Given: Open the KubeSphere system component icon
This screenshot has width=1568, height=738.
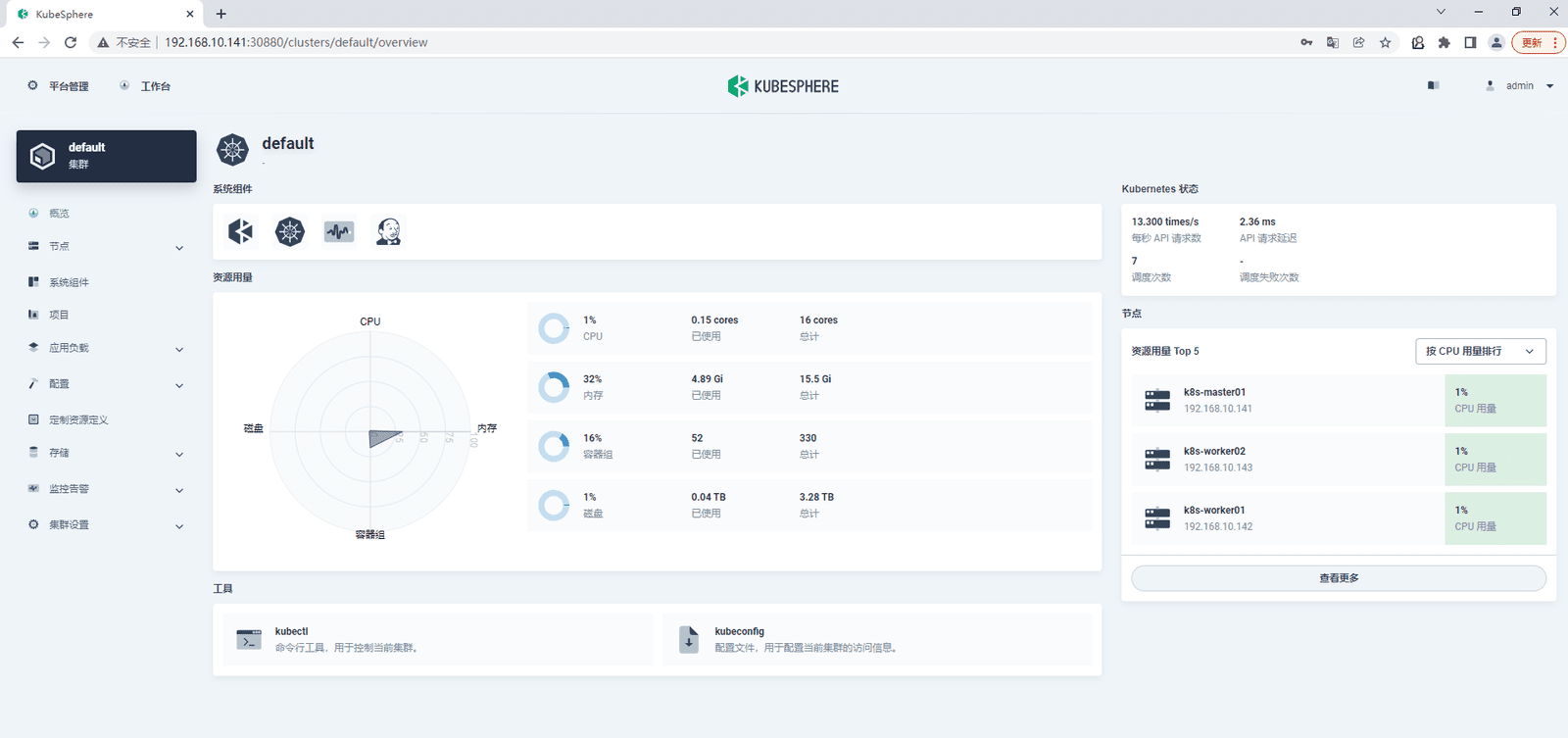Looking at the screenshot, I should coord(241,231).
